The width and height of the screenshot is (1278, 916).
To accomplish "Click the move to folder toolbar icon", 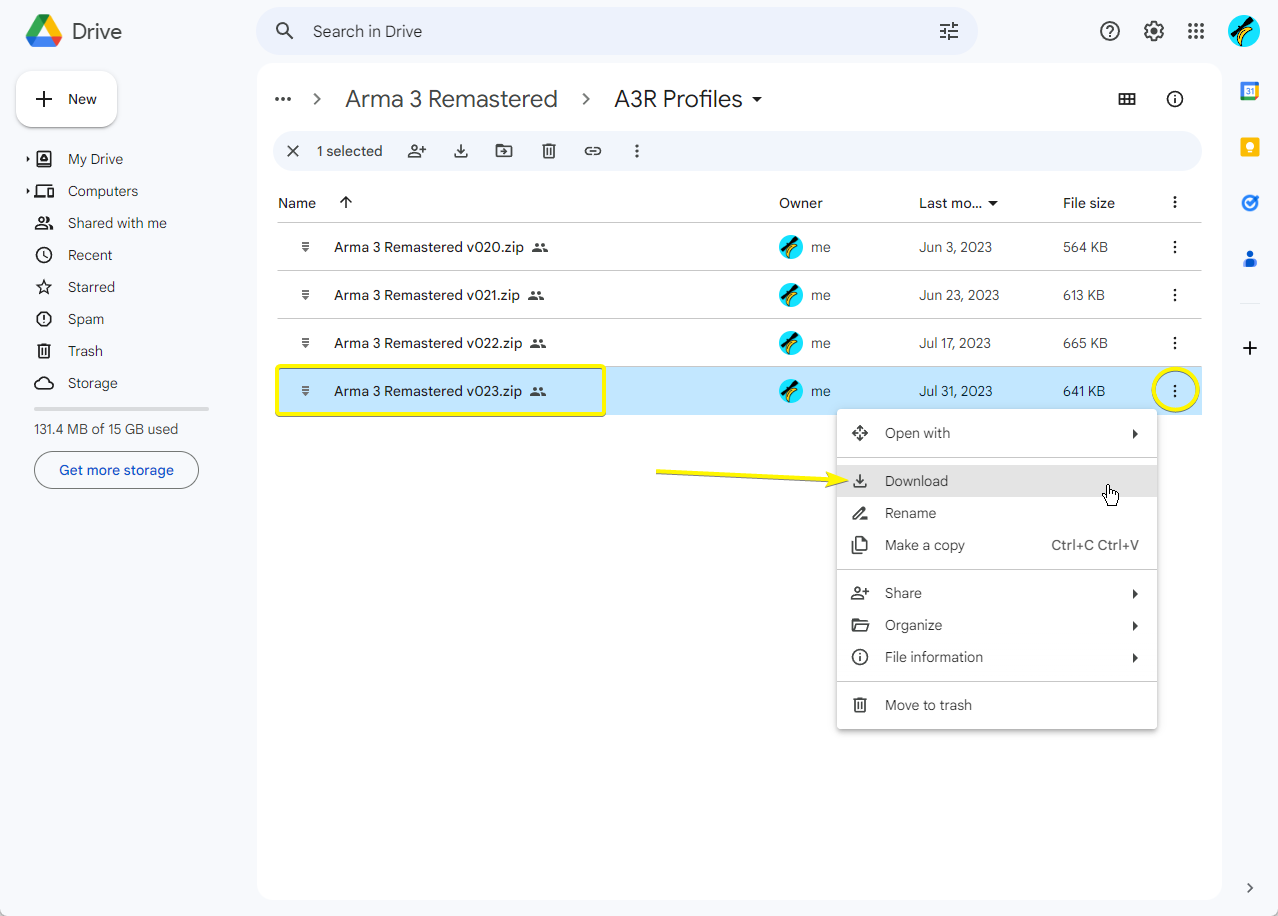I will click(504, 151).
